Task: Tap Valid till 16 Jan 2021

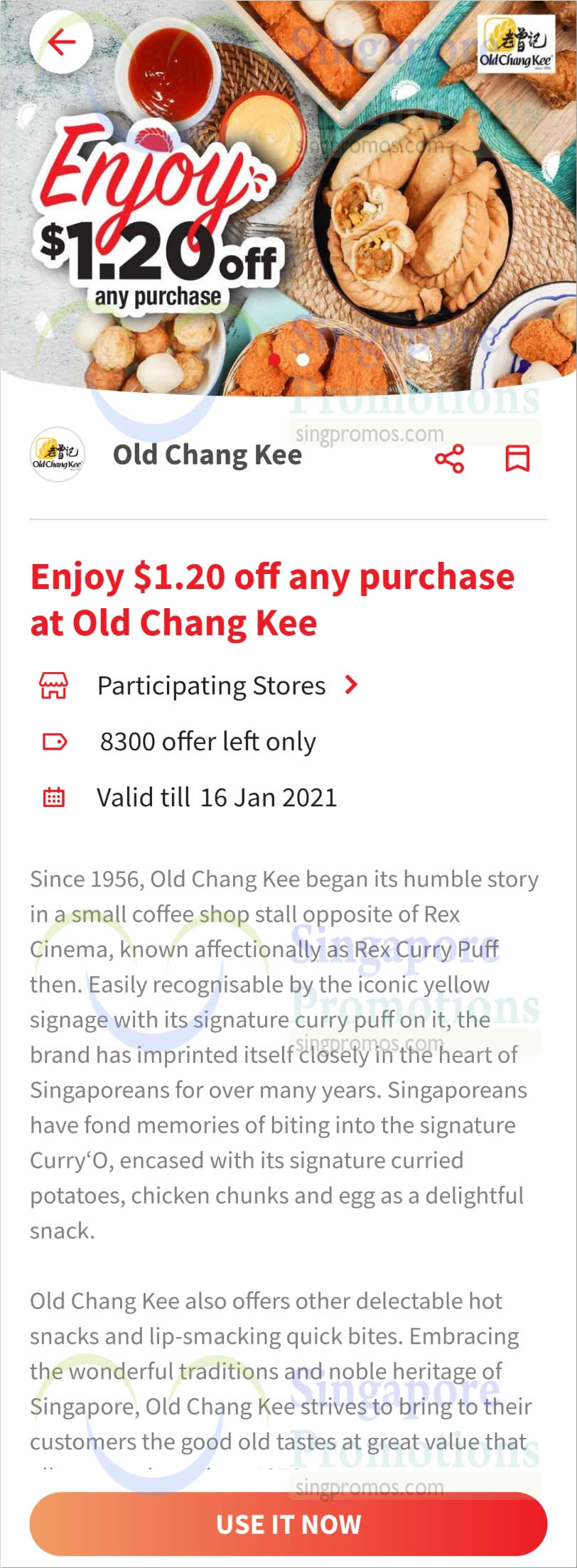Action: tap(217, 797)
